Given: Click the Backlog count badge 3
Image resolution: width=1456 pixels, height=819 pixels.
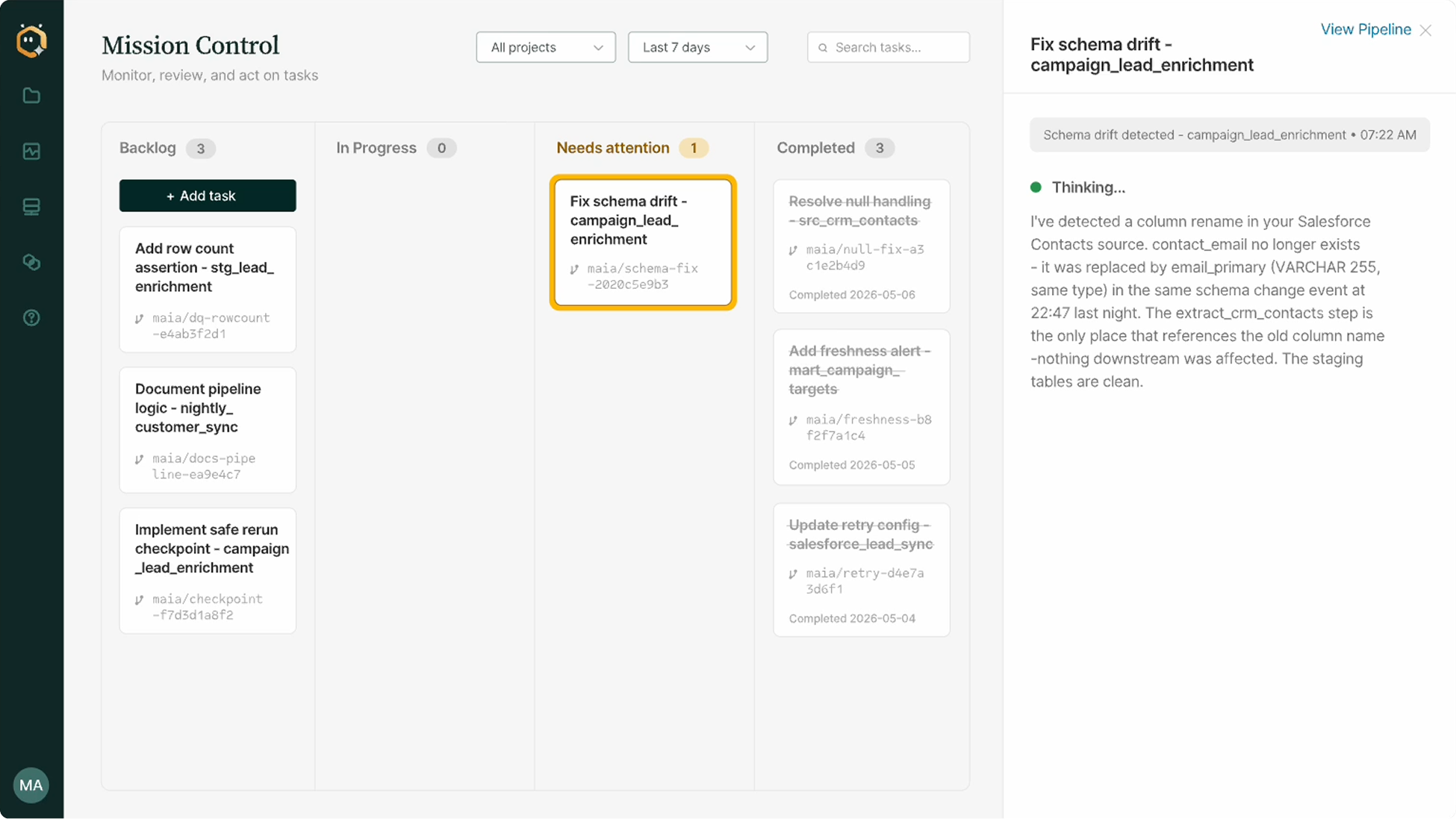Looking at the screenshot, I should click(200, 148).
